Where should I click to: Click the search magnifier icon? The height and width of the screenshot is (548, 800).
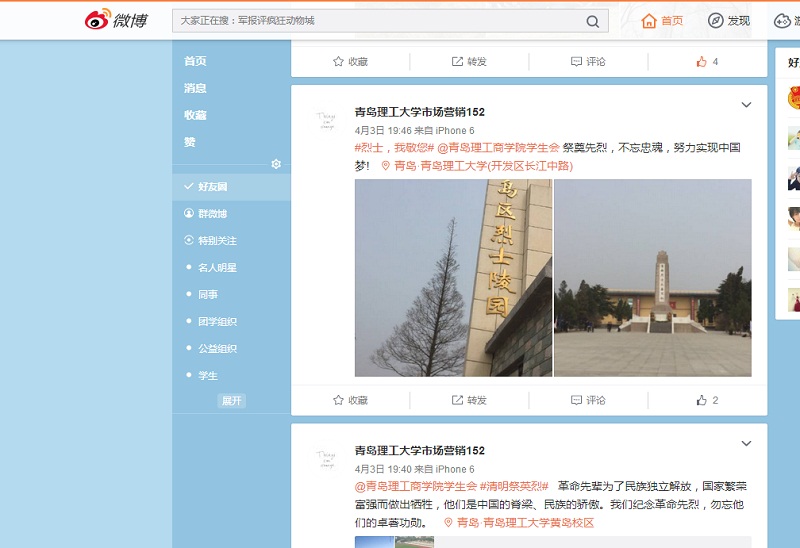[x=592, y=21]
